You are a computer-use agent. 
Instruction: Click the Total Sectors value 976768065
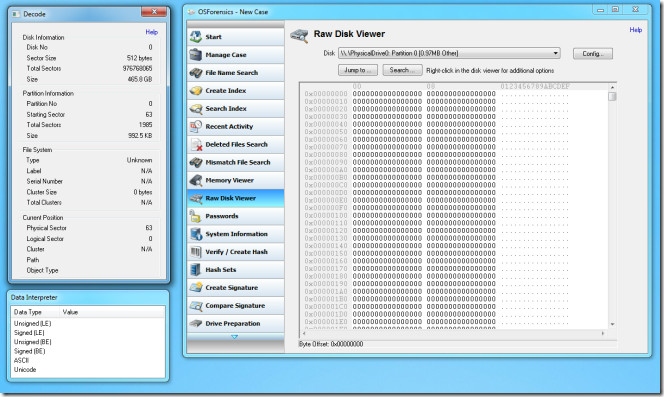click(x=137, y=68)
